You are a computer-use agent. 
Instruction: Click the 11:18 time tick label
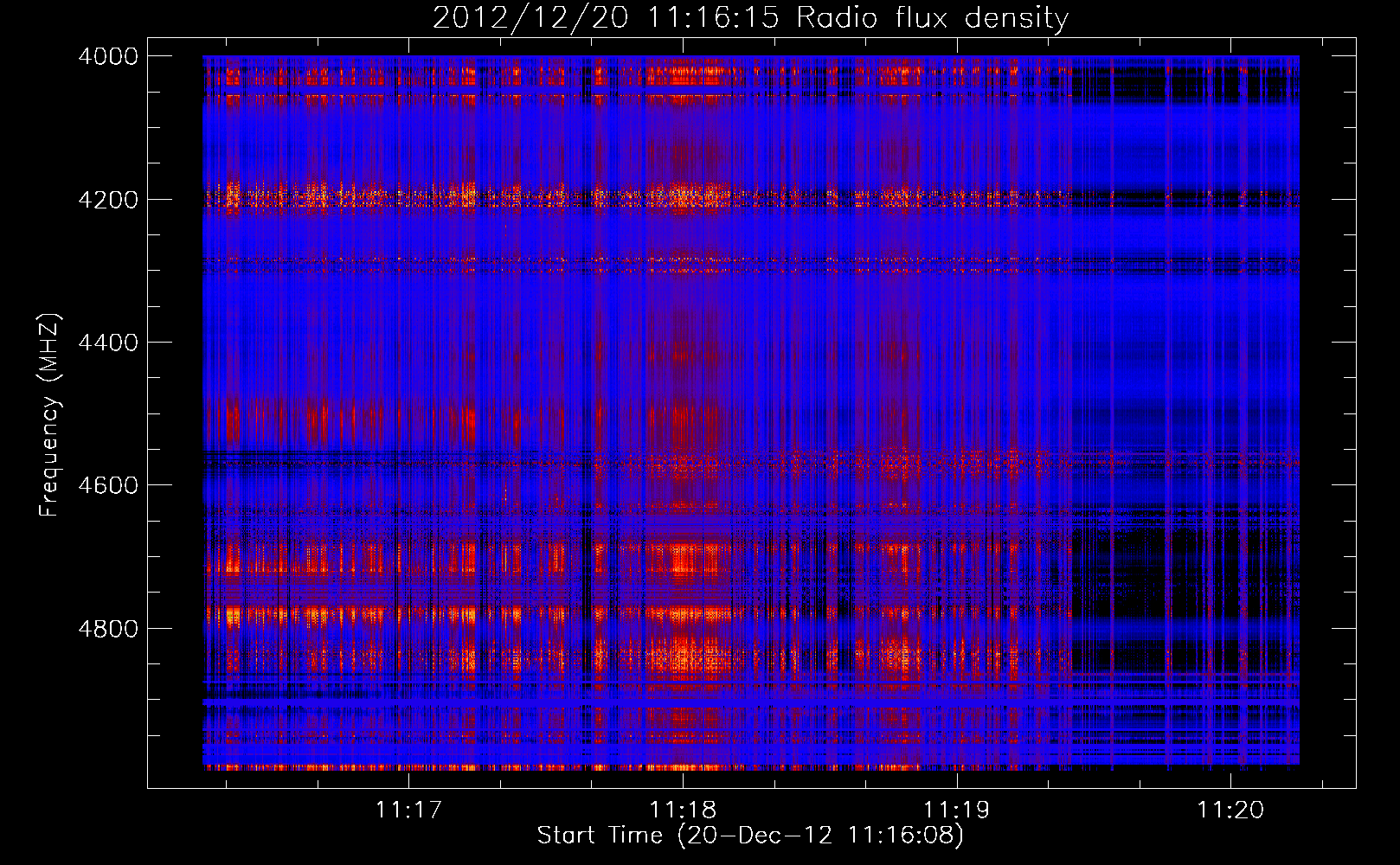[683, 811]
